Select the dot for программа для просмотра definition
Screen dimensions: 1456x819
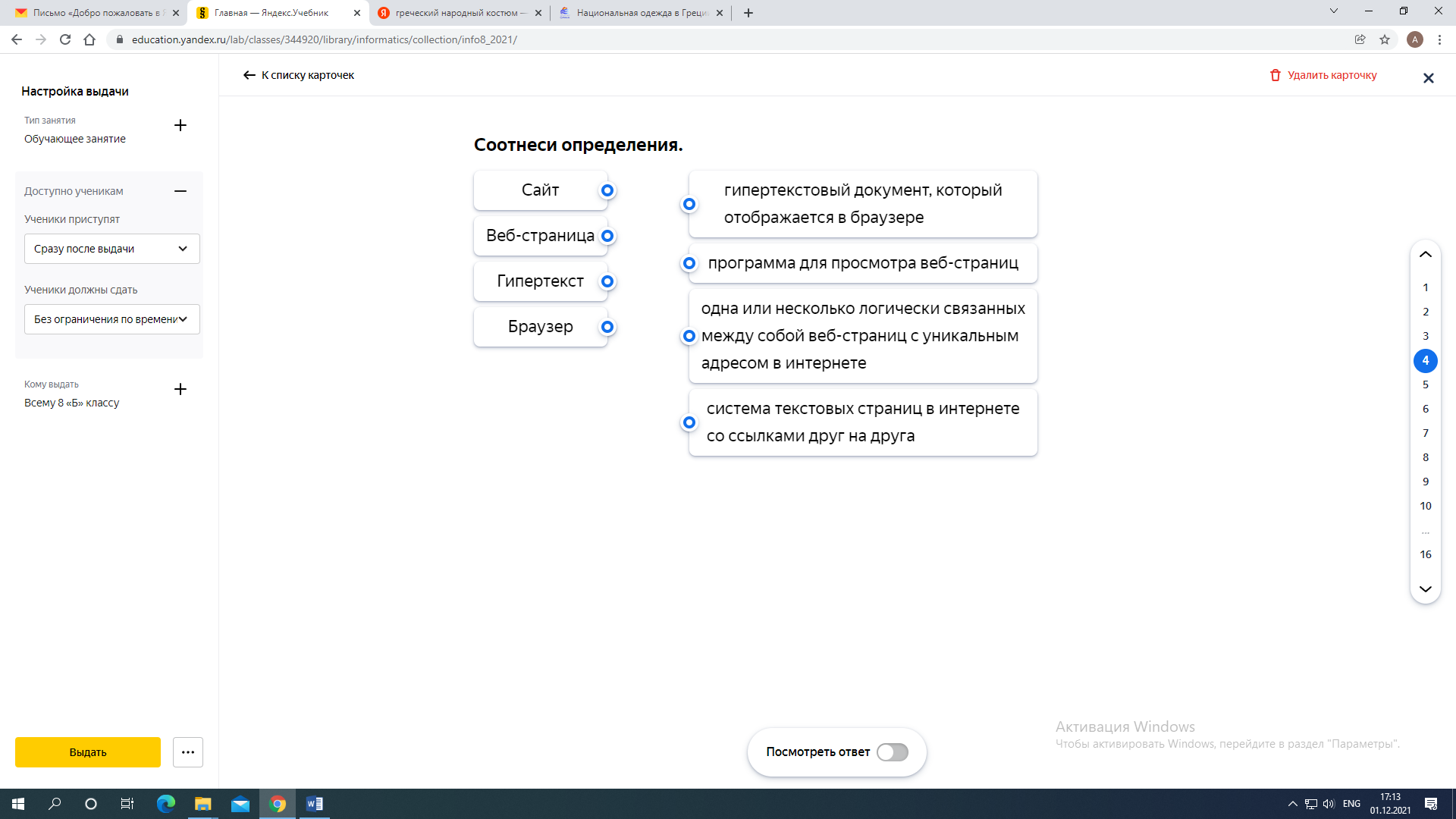pyautogui.click(x=689, y=263)
